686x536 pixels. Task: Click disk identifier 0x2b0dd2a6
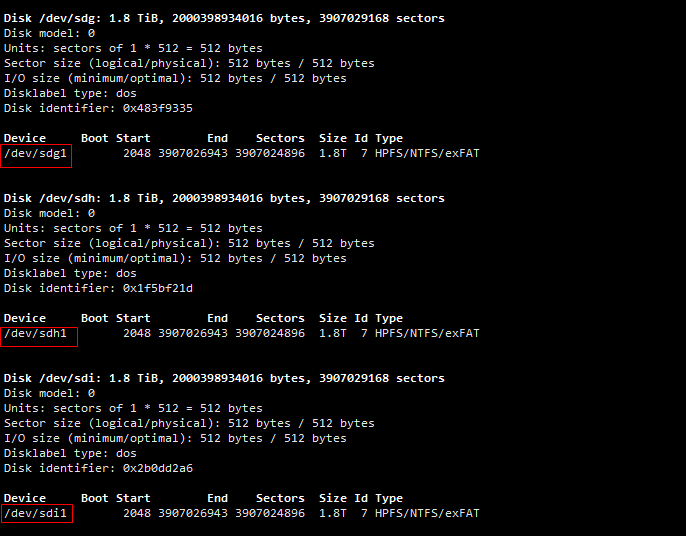(158, 468)
